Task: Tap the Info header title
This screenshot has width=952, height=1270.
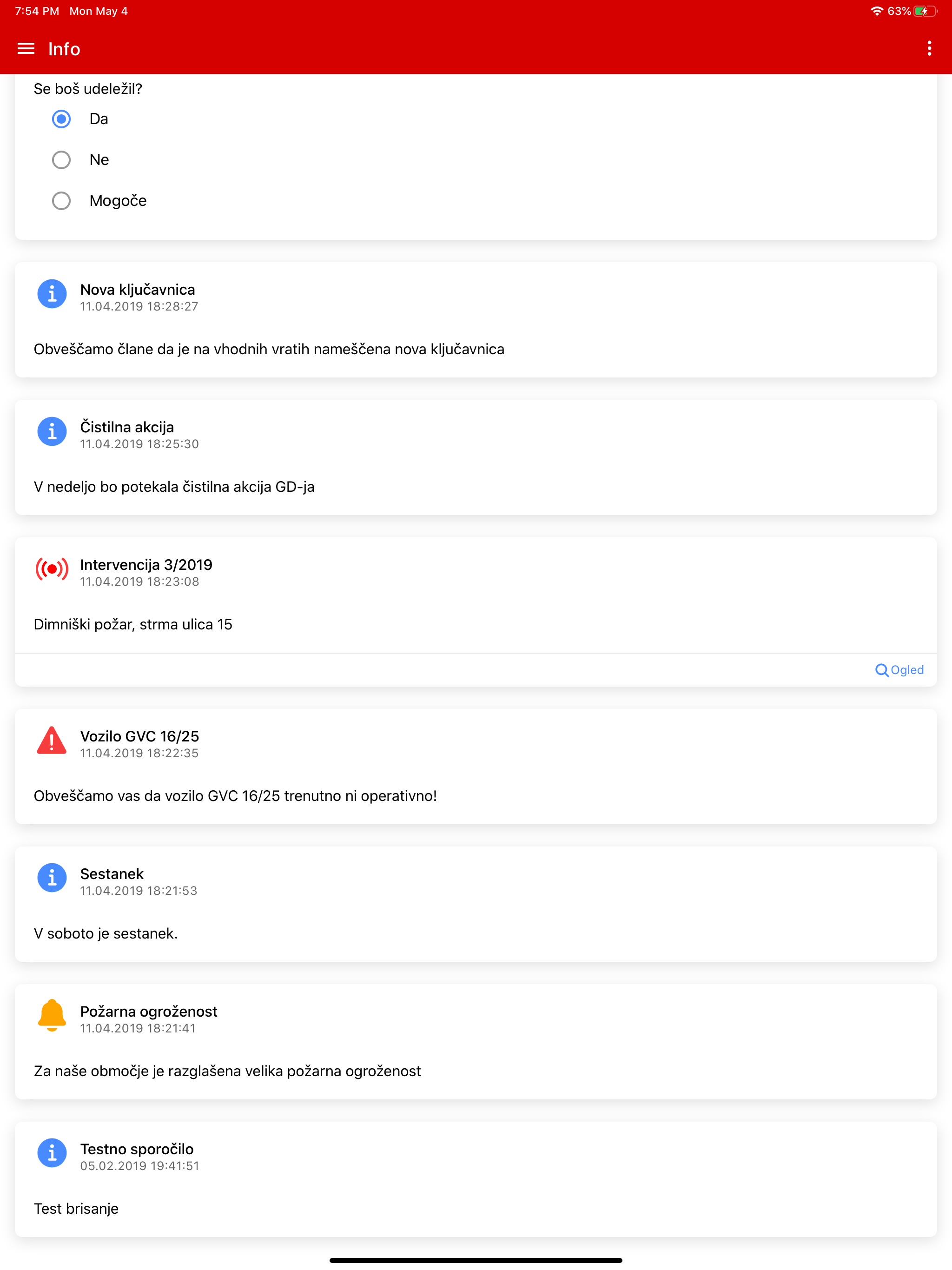Action: coord(64,49)
